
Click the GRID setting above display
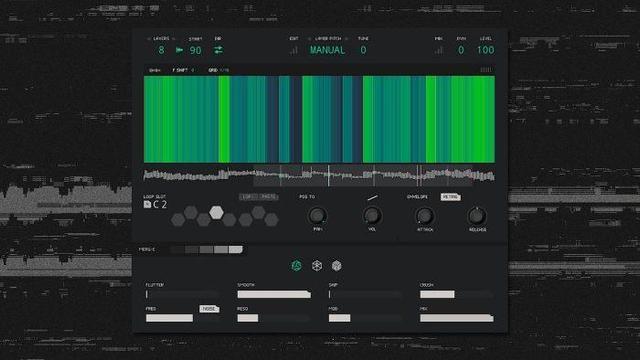[218, 70]
